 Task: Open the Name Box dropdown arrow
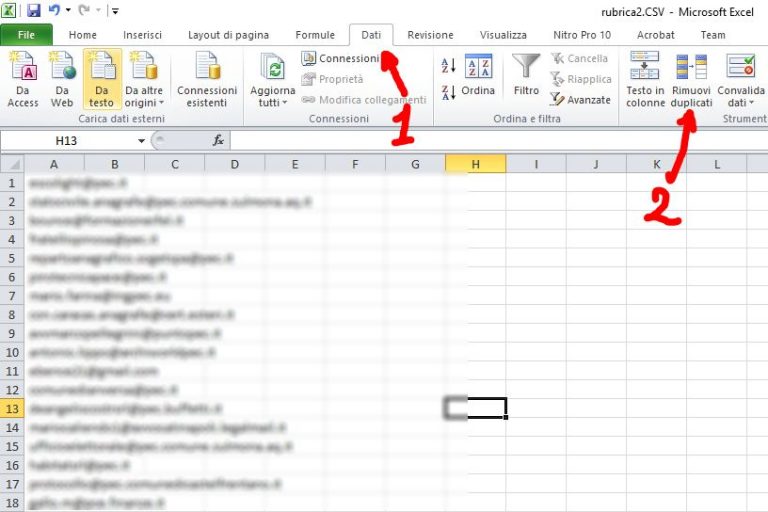(x=141, y=141)
